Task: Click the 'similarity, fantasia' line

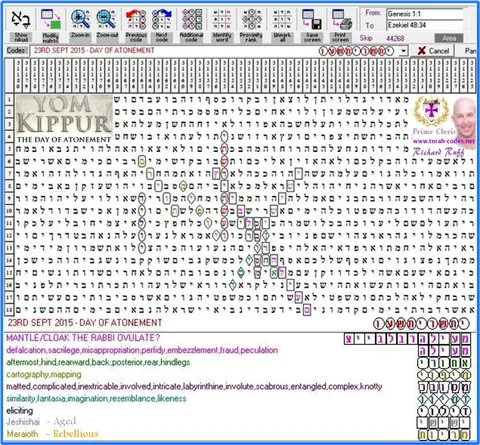Action: 96,399
